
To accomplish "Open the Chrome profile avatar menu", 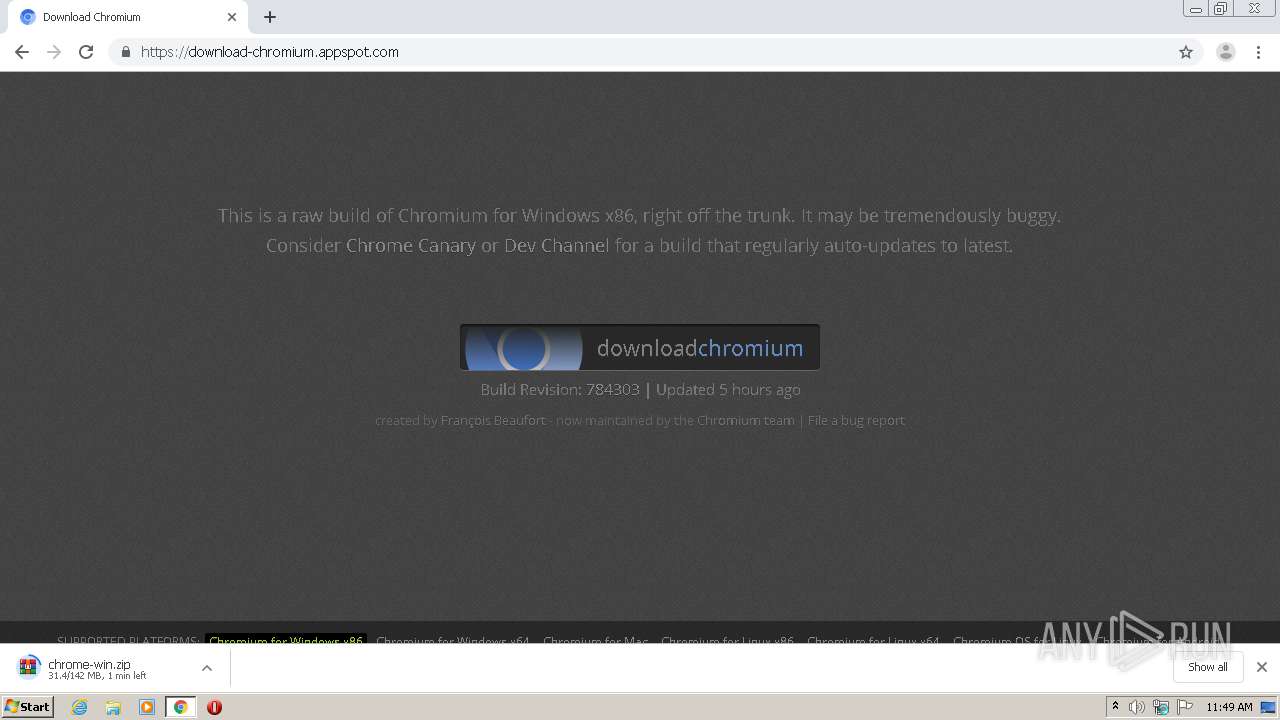I will point(1226,52).
